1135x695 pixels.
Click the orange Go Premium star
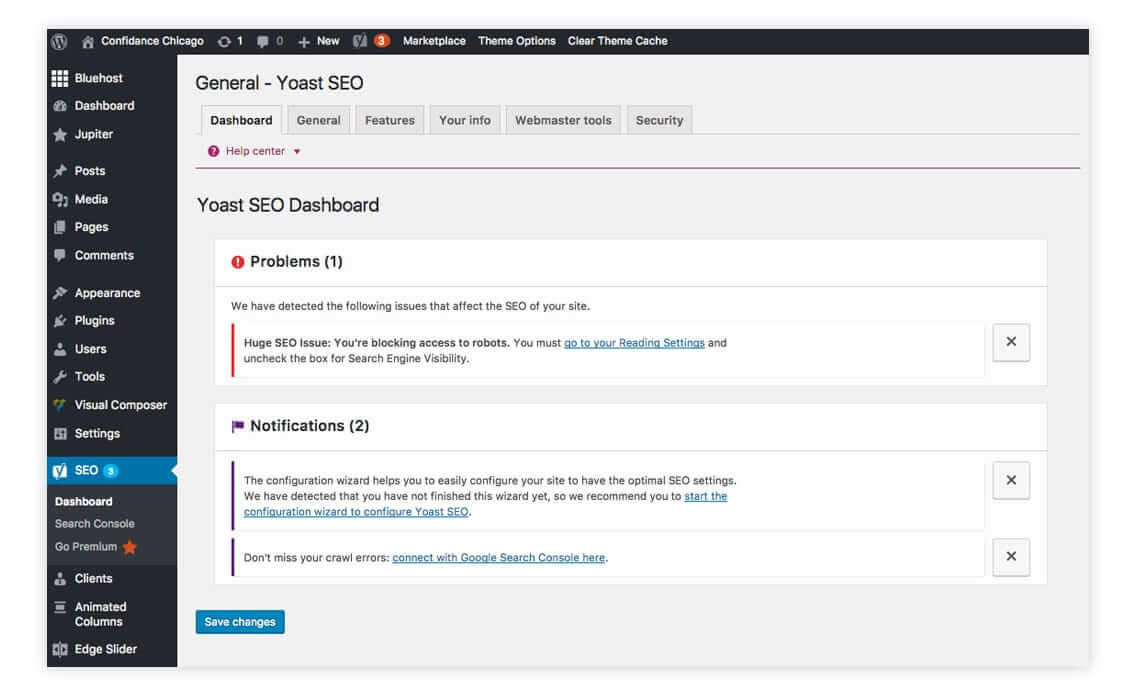point(130,547)
